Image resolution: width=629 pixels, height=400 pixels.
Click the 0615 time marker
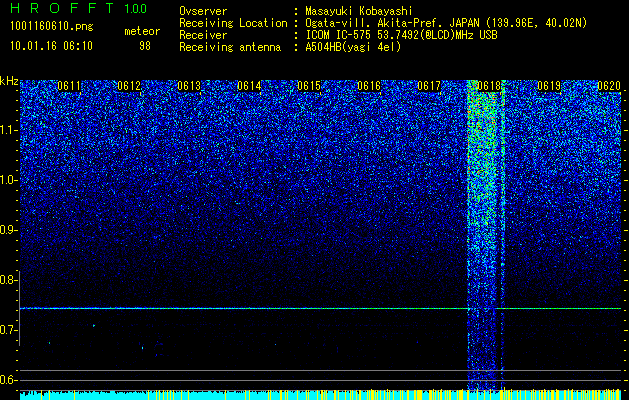tap(309, 86)
